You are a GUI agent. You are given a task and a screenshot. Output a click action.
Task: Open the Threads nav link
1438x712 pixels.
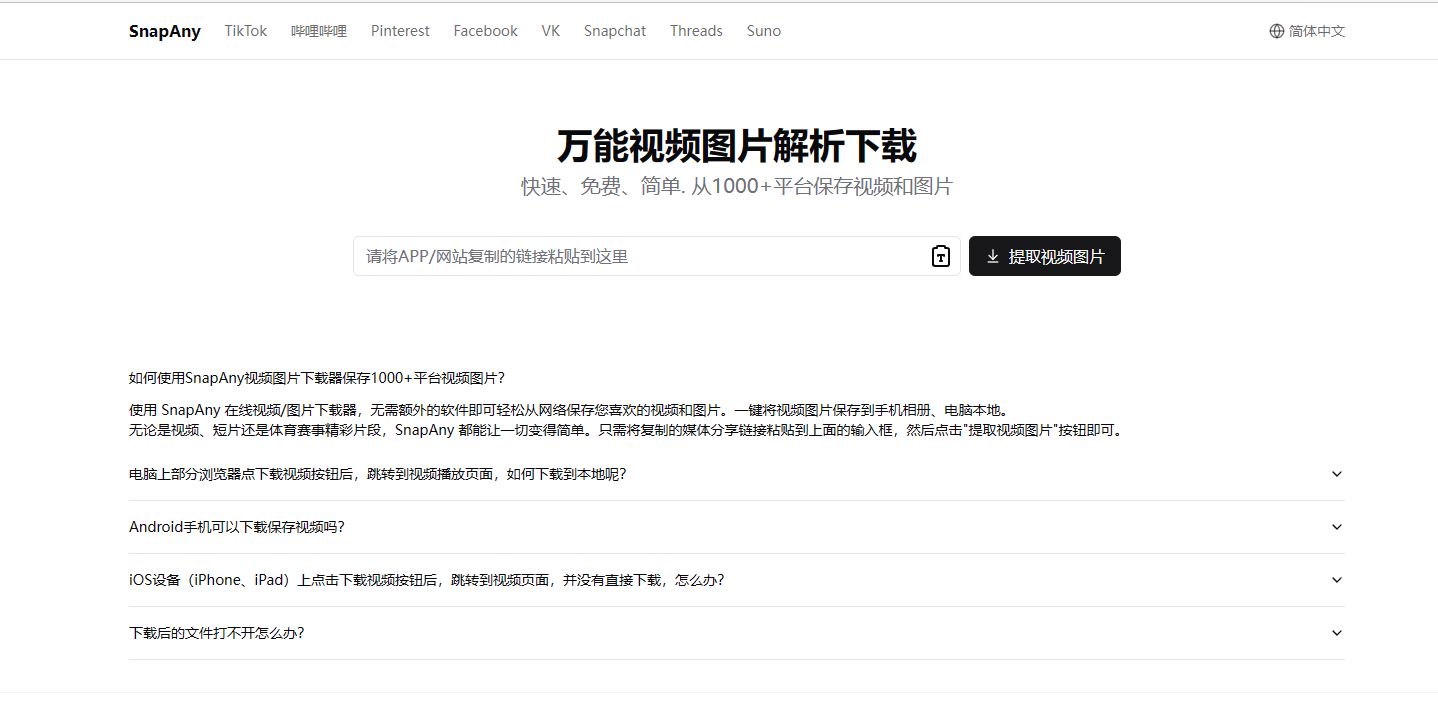coord(696,31)
